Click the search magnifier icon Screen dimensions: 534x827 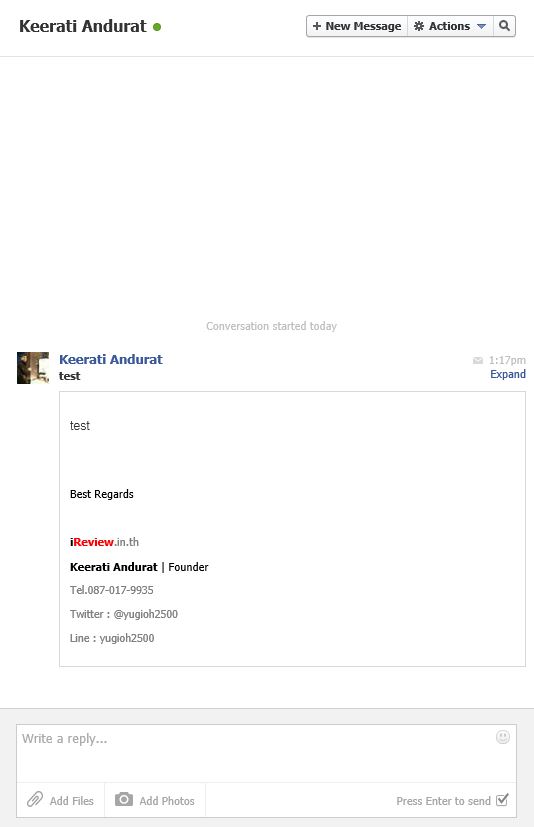click(504, 26)
